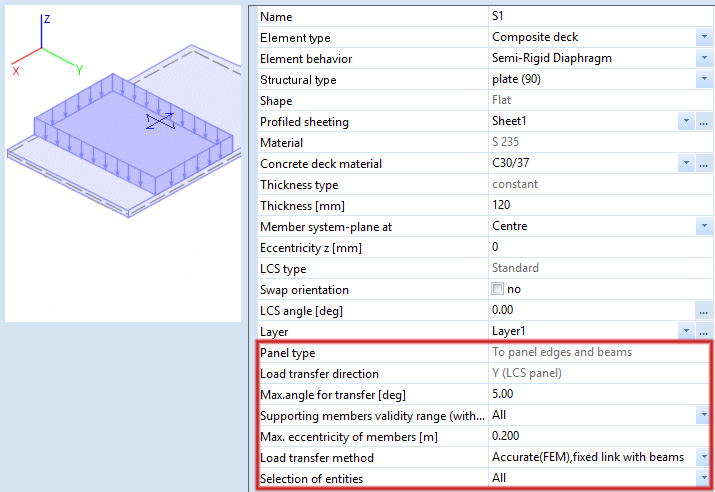Click the Centre system-plane value
The image size is (715, 492).
509,226
